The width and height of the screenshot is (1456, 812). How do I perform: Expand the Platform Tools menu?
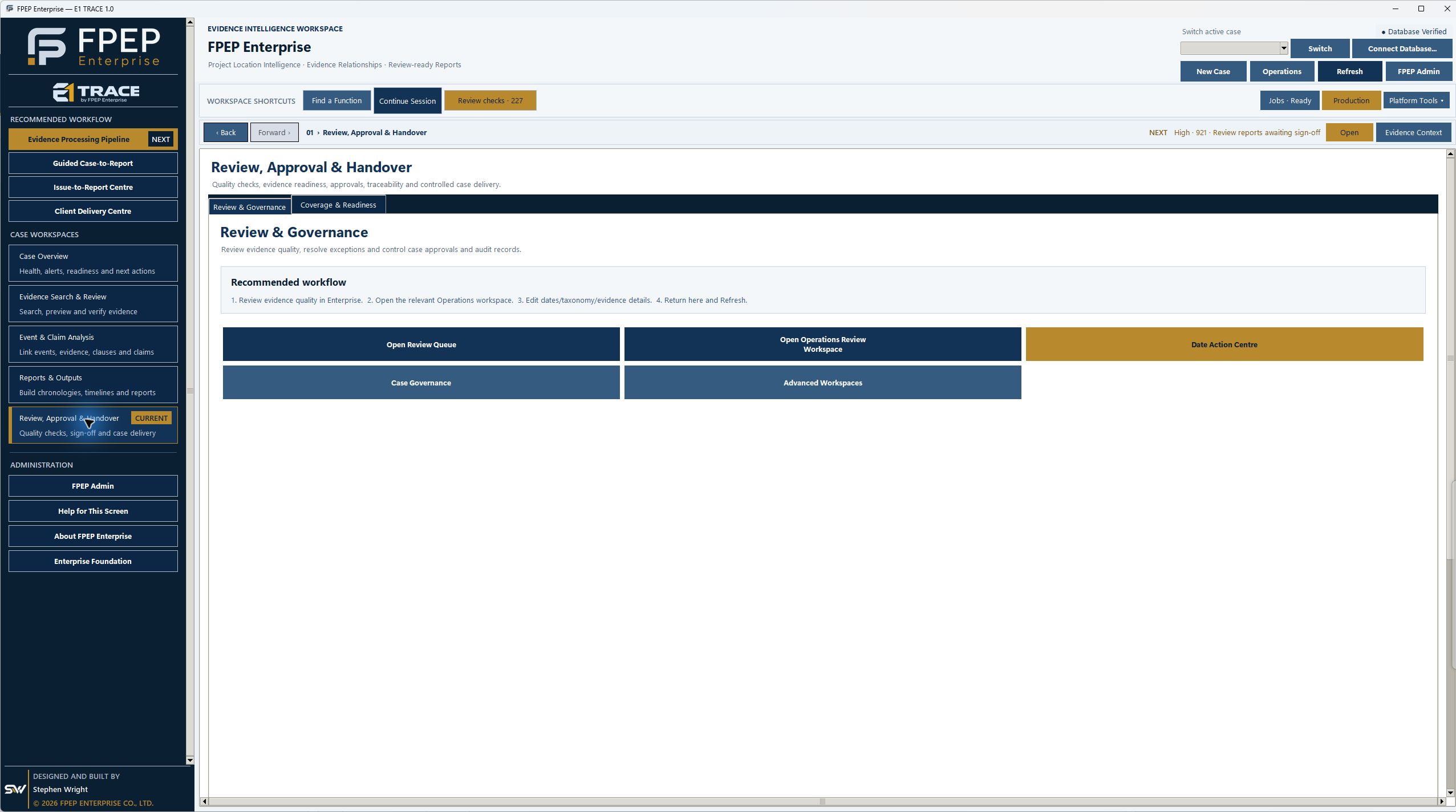pyautogui.click(x=1416, y=100)
